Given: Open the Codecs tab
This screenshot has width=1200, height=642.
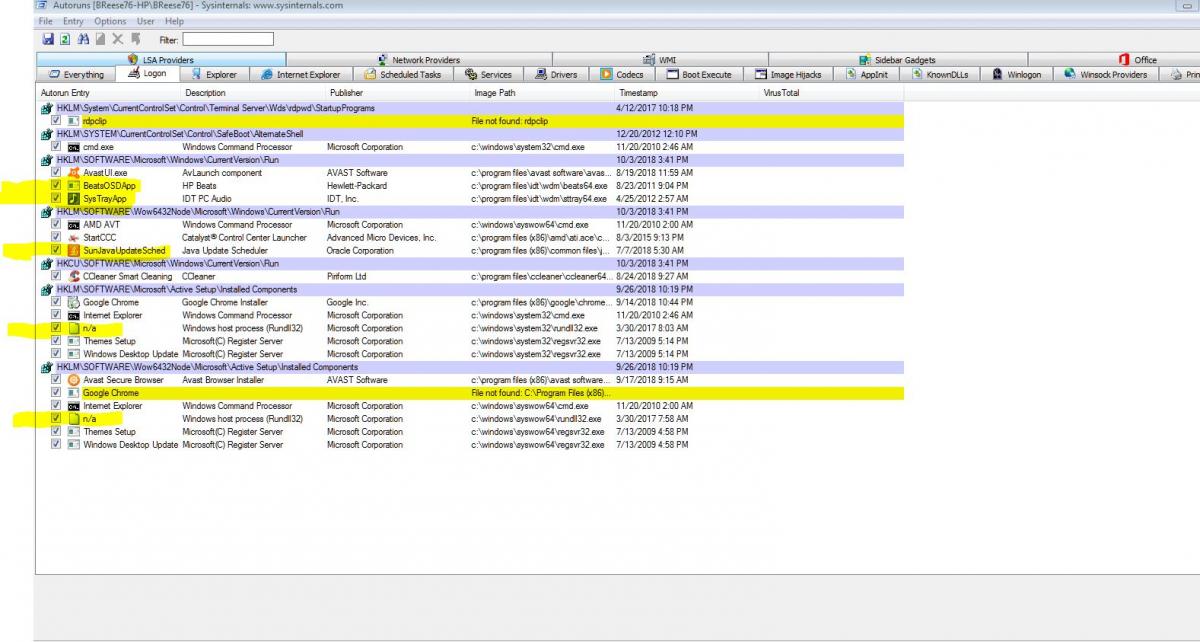Looking at the screenshot, I should point(623,75).
